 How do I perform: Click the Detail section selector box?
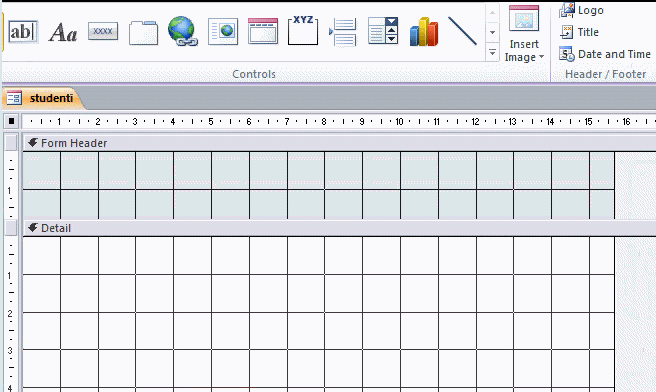tap(11, 228)
